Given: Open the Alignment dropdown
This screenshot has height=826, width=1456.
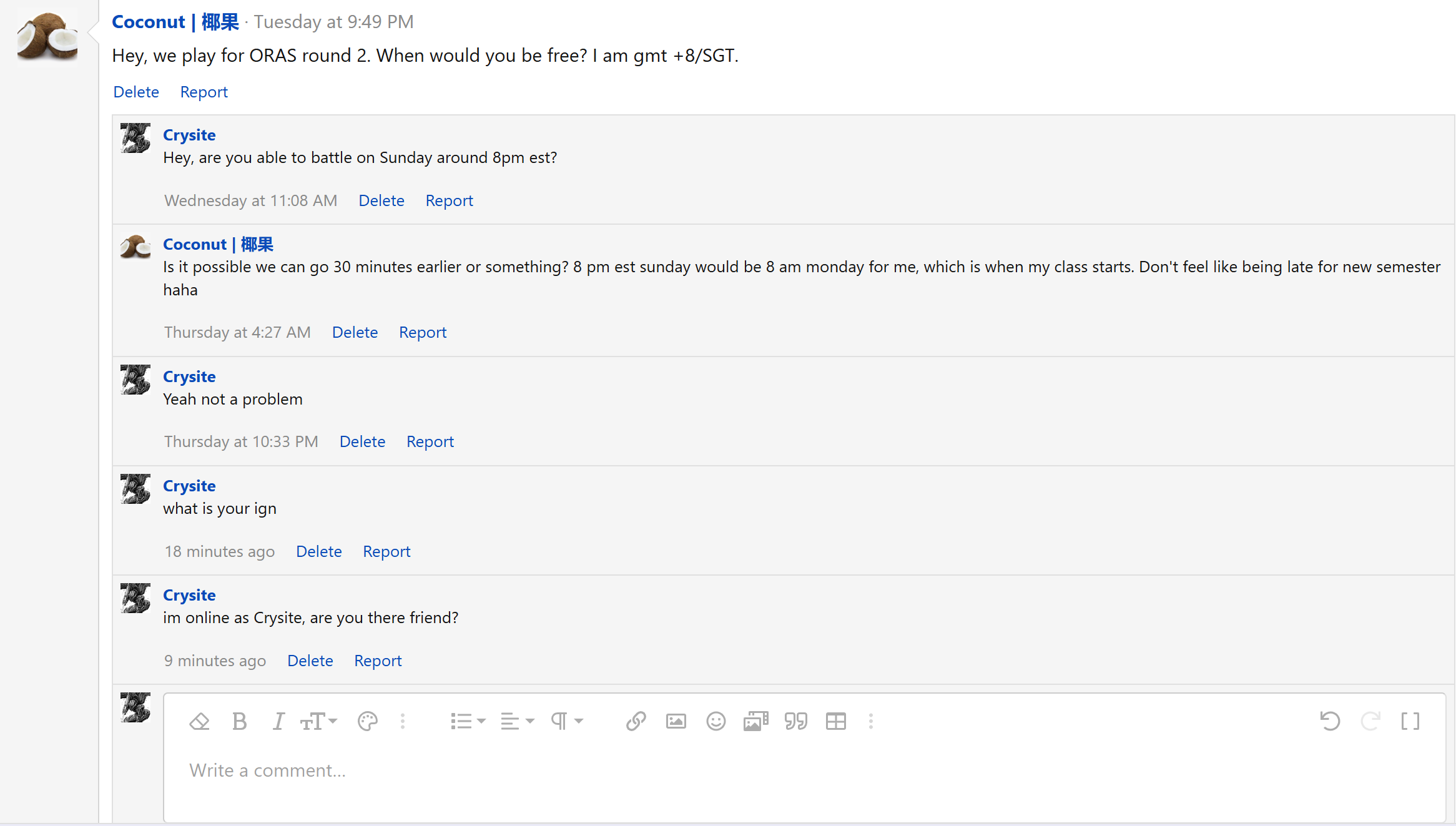Looking at the screenshot, I should pyautogui.click(x=518, y=722).
